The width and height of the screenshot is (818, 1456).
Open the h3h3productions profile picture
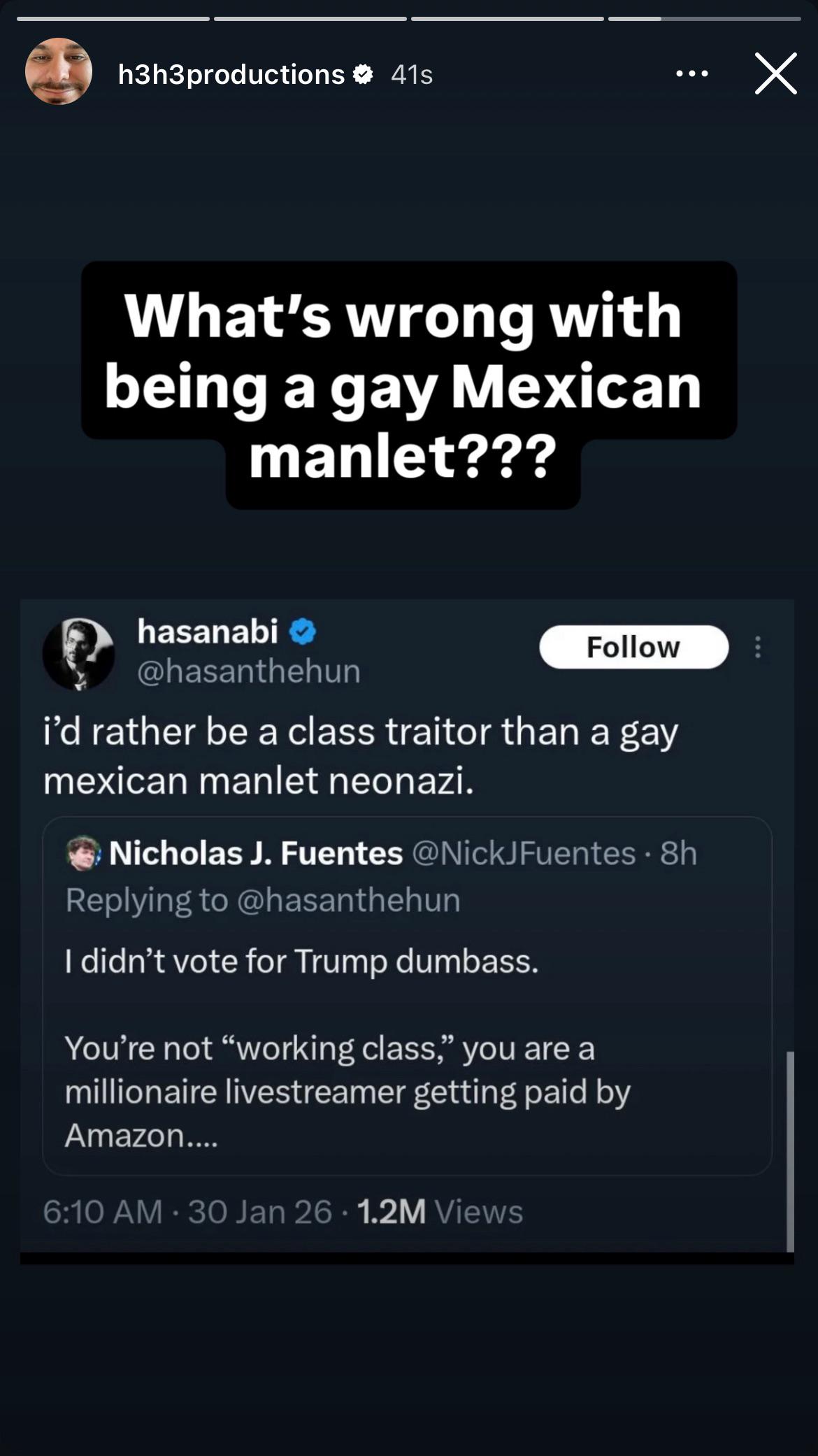click(59, 72)
